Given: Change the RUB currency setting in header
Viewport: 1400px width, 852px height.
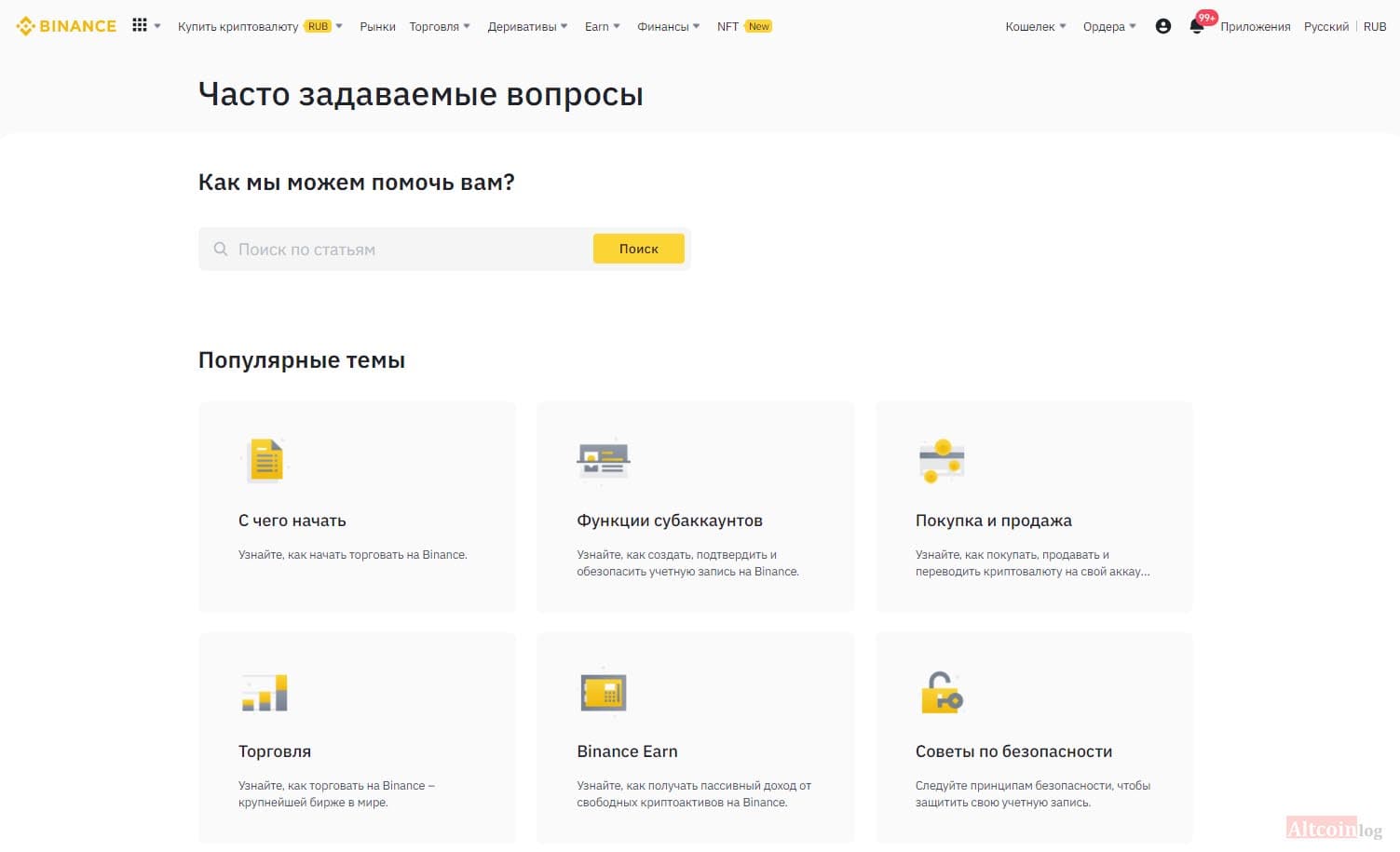Looking at the screenshot, I should pyautogui.click(x=1375, y=26).
